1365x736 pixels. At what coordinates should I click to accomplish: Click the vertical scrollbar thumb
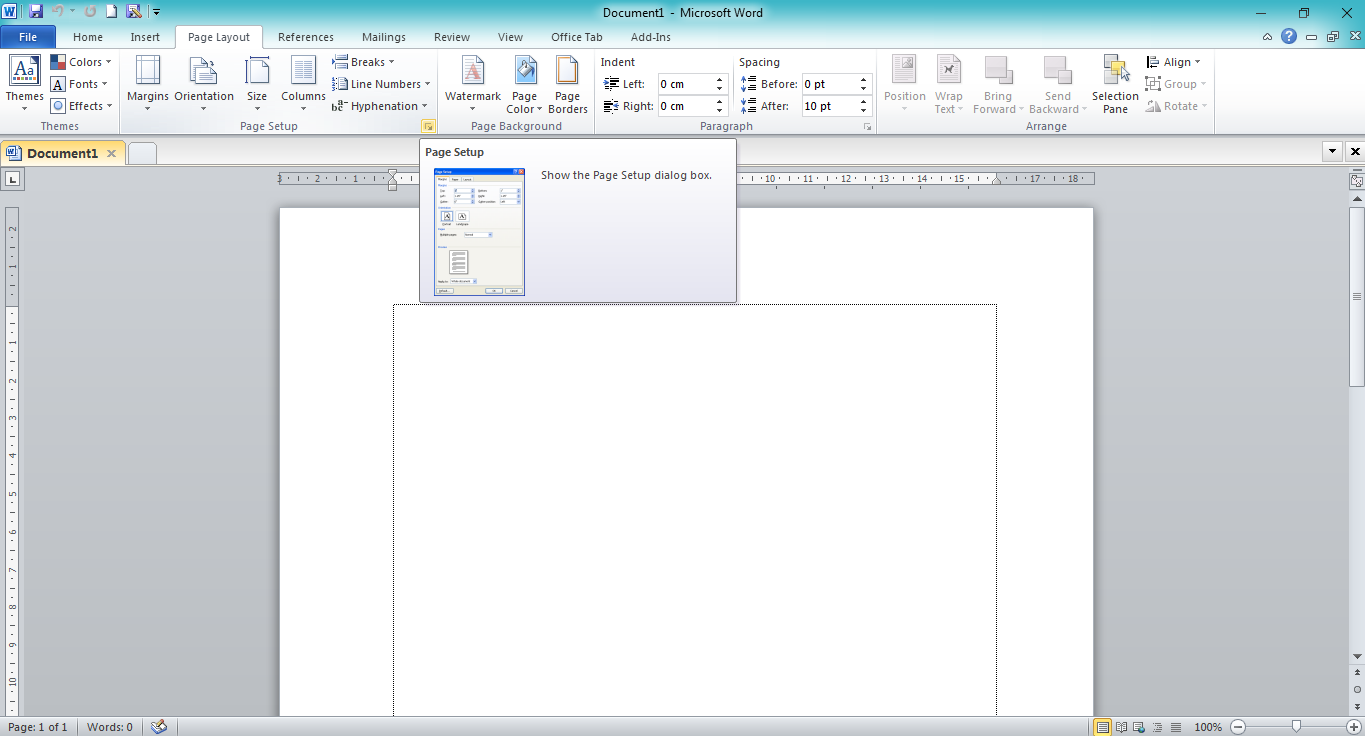pos(1357,297)
